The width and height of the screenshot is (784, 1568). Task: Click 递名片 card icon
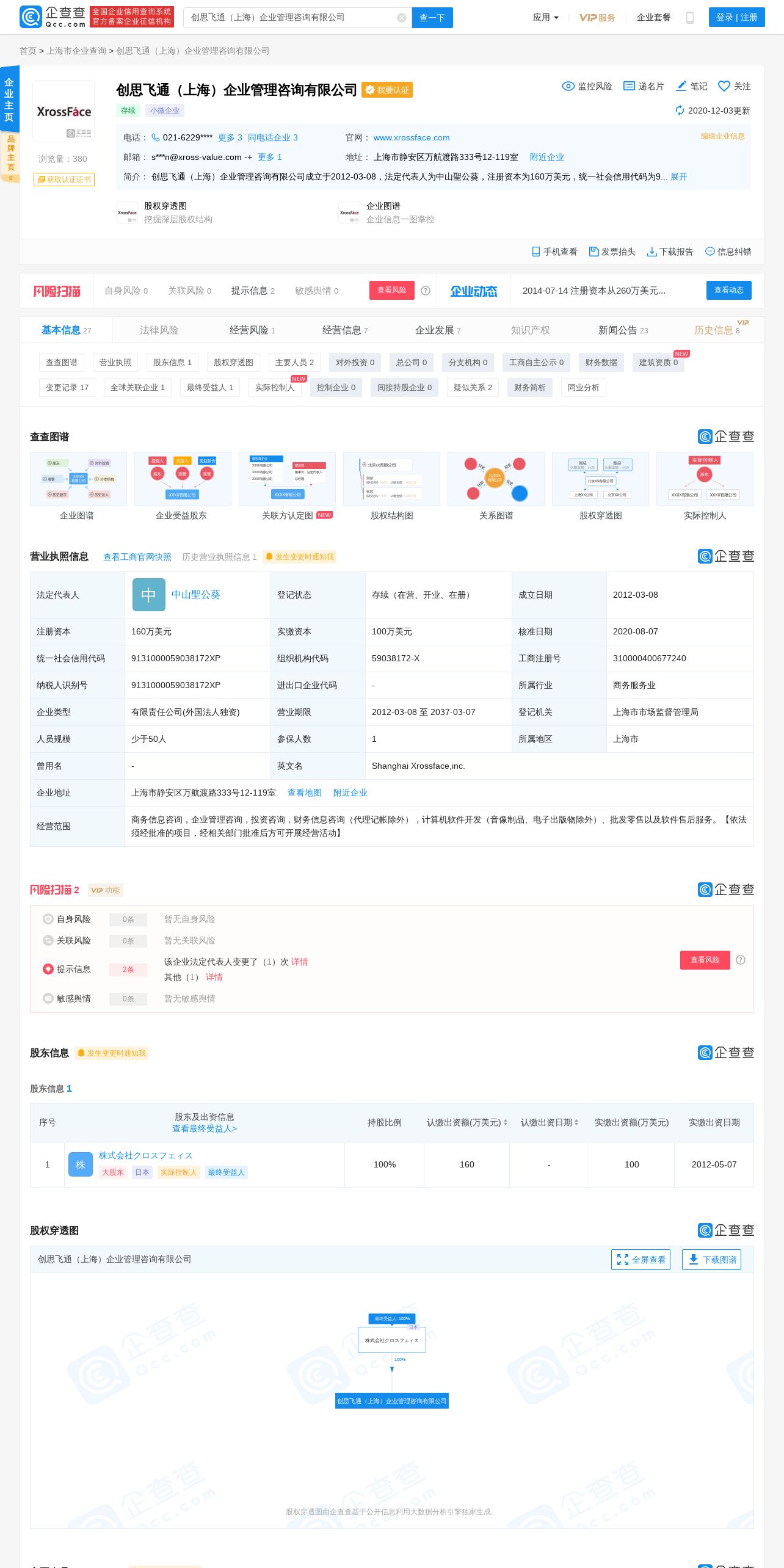(x=629, y=86)
